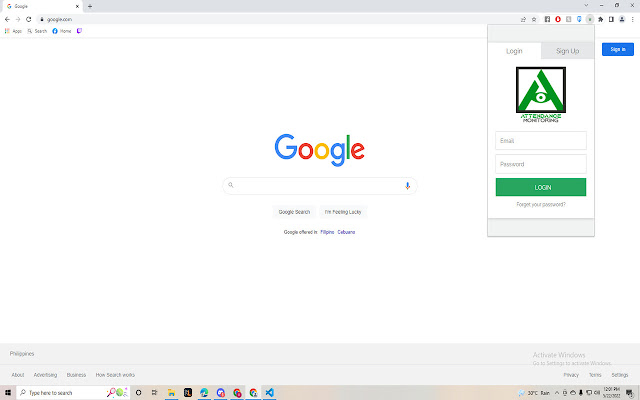Open the Extensions puzzle piece menu
This screenshot has width=640, height=400.
point(600,19)
